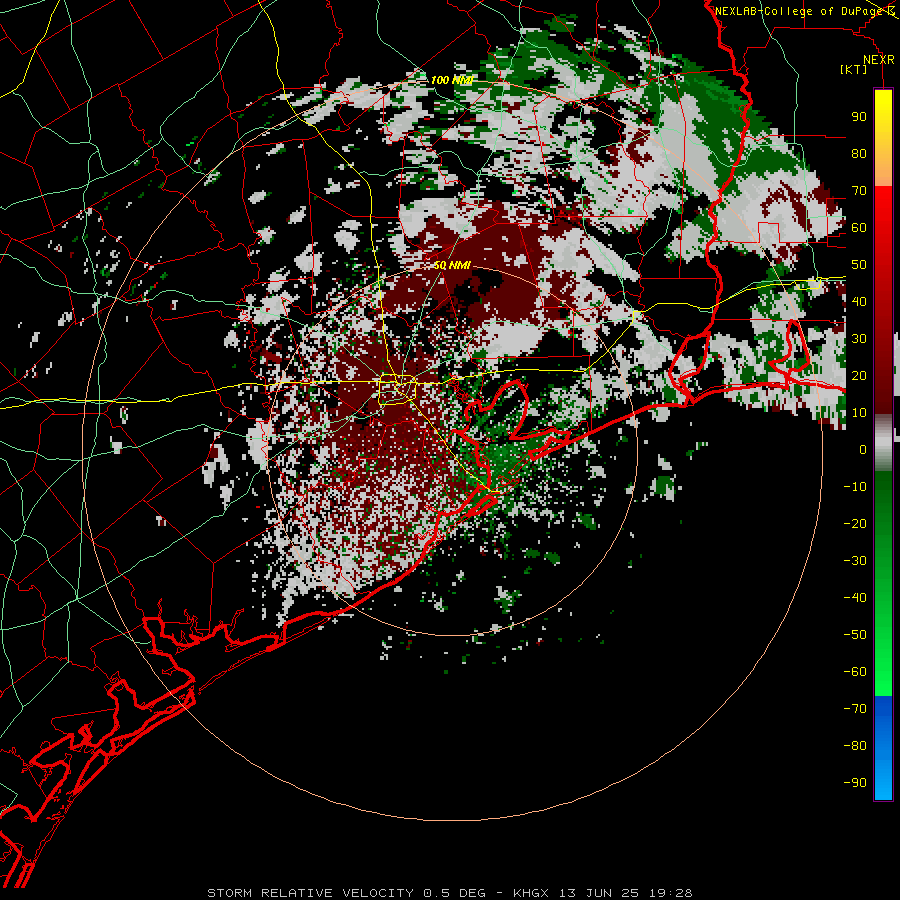
Task: Click the 50 NMI range ring label
Action: [x=452, y=265]
